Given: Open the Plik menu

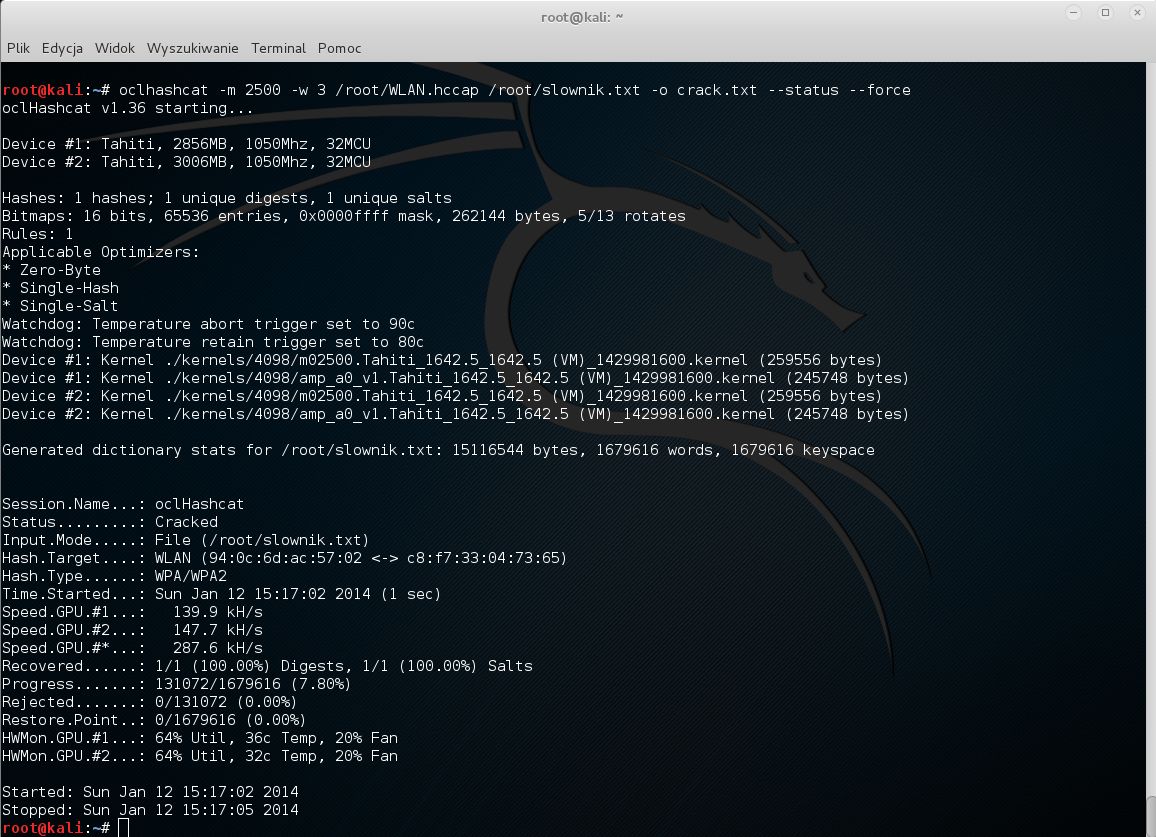Looking at the screenshot, I should coord(18,48).
